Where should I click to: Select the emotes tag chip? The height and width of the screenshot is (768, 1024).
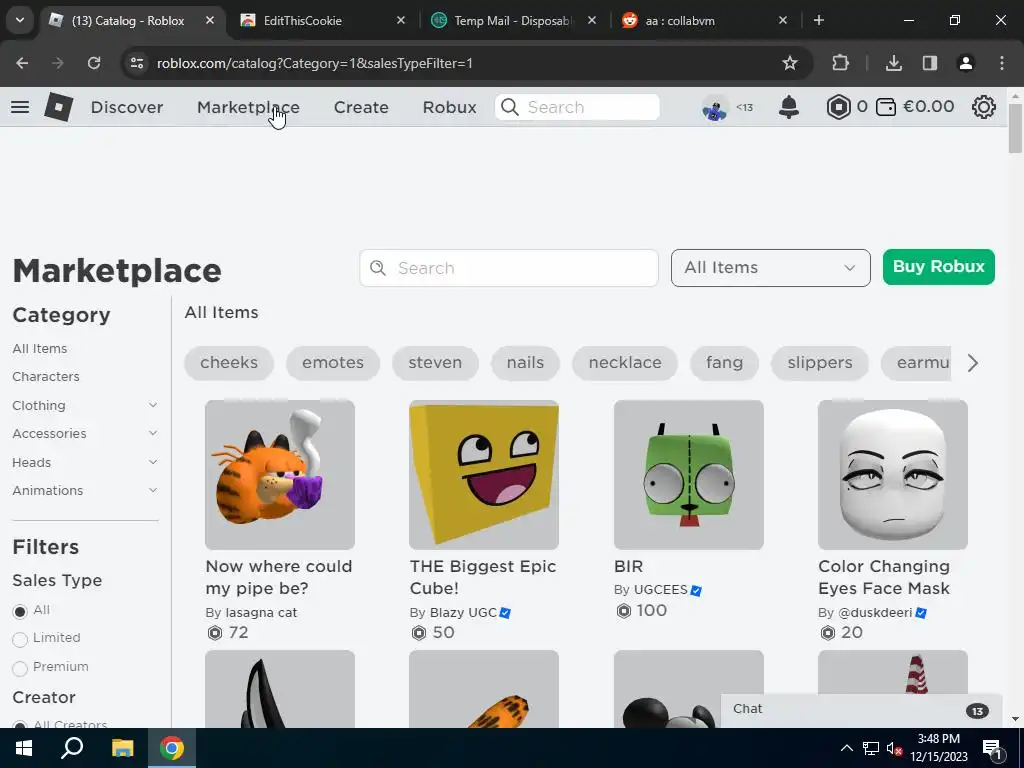(333, 363)
